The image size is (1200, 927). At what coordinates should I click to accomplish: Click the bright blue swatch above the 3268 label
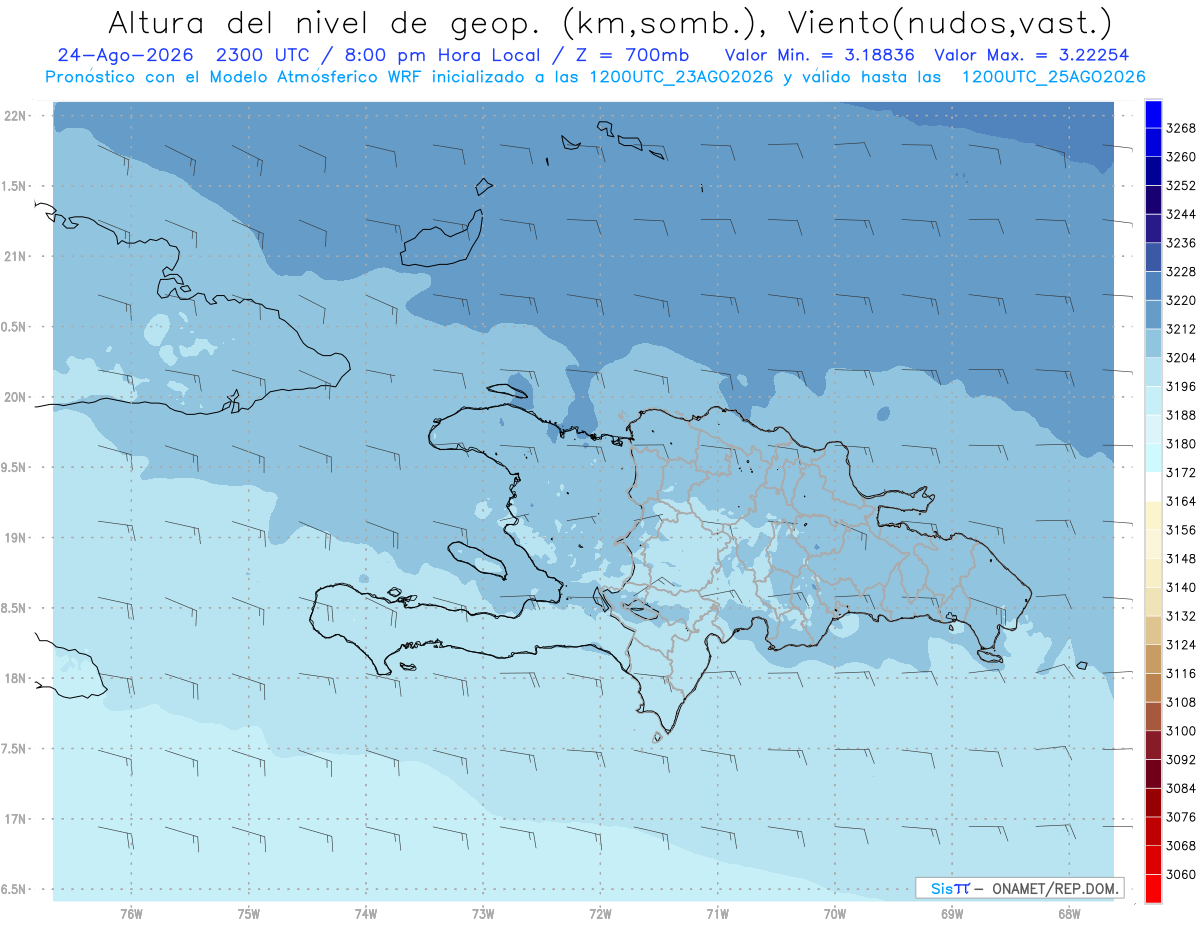pos(1152,115)
